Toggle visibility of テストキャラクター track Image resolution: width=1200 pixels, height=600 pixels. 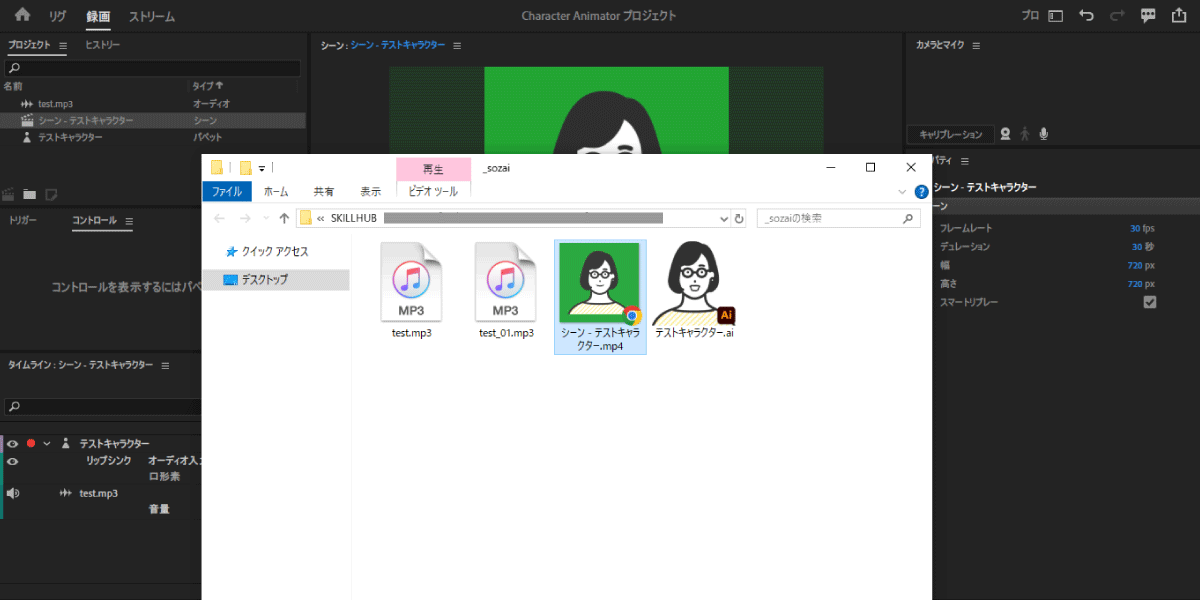click(x=13, y=443)
